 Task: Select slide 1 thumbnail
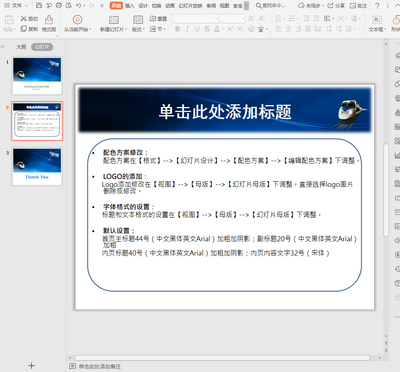pyautogui.click(x=37, y=76)
